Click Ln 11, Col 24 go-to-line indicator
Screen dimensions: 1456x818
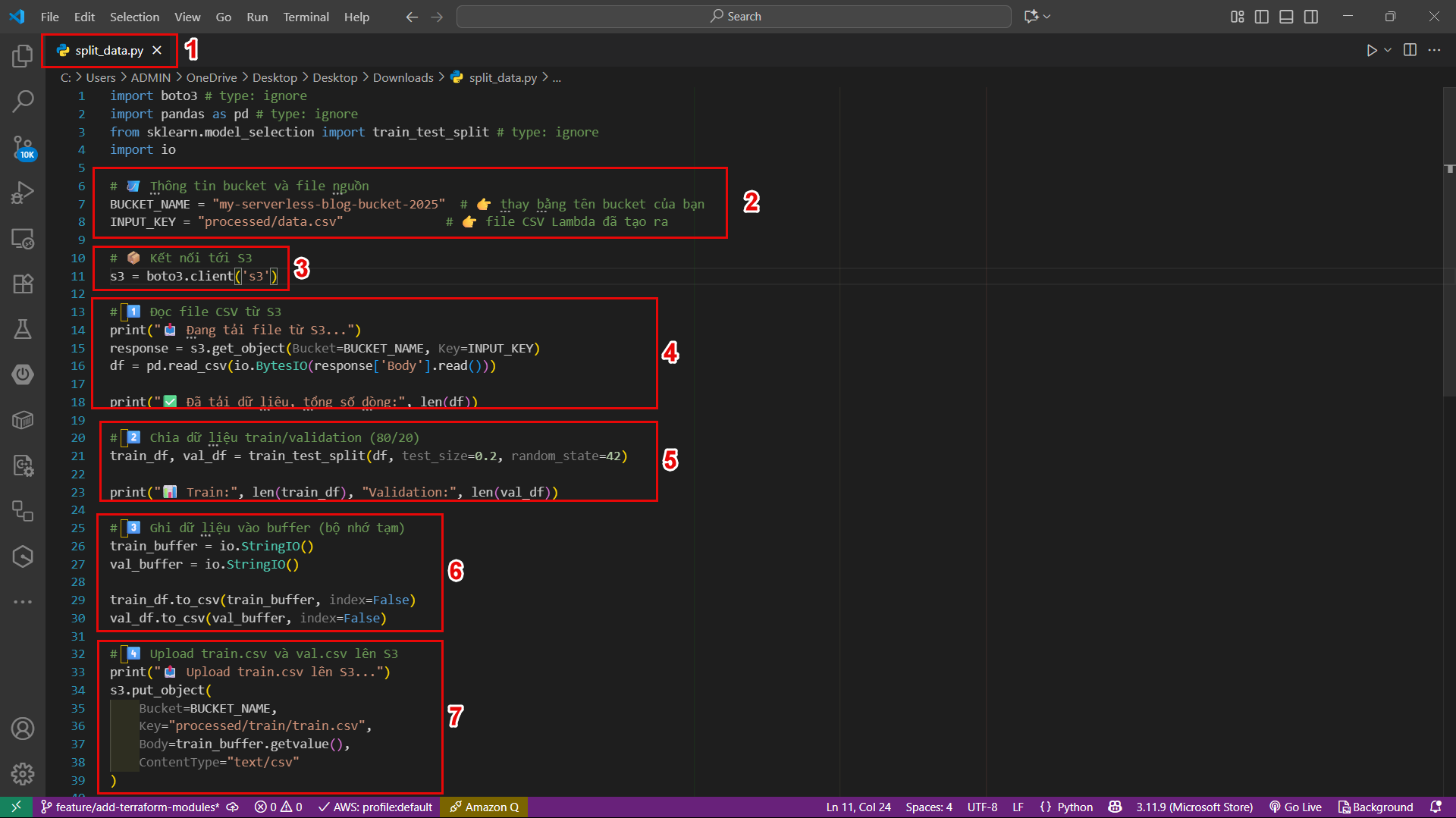(858, 807)
